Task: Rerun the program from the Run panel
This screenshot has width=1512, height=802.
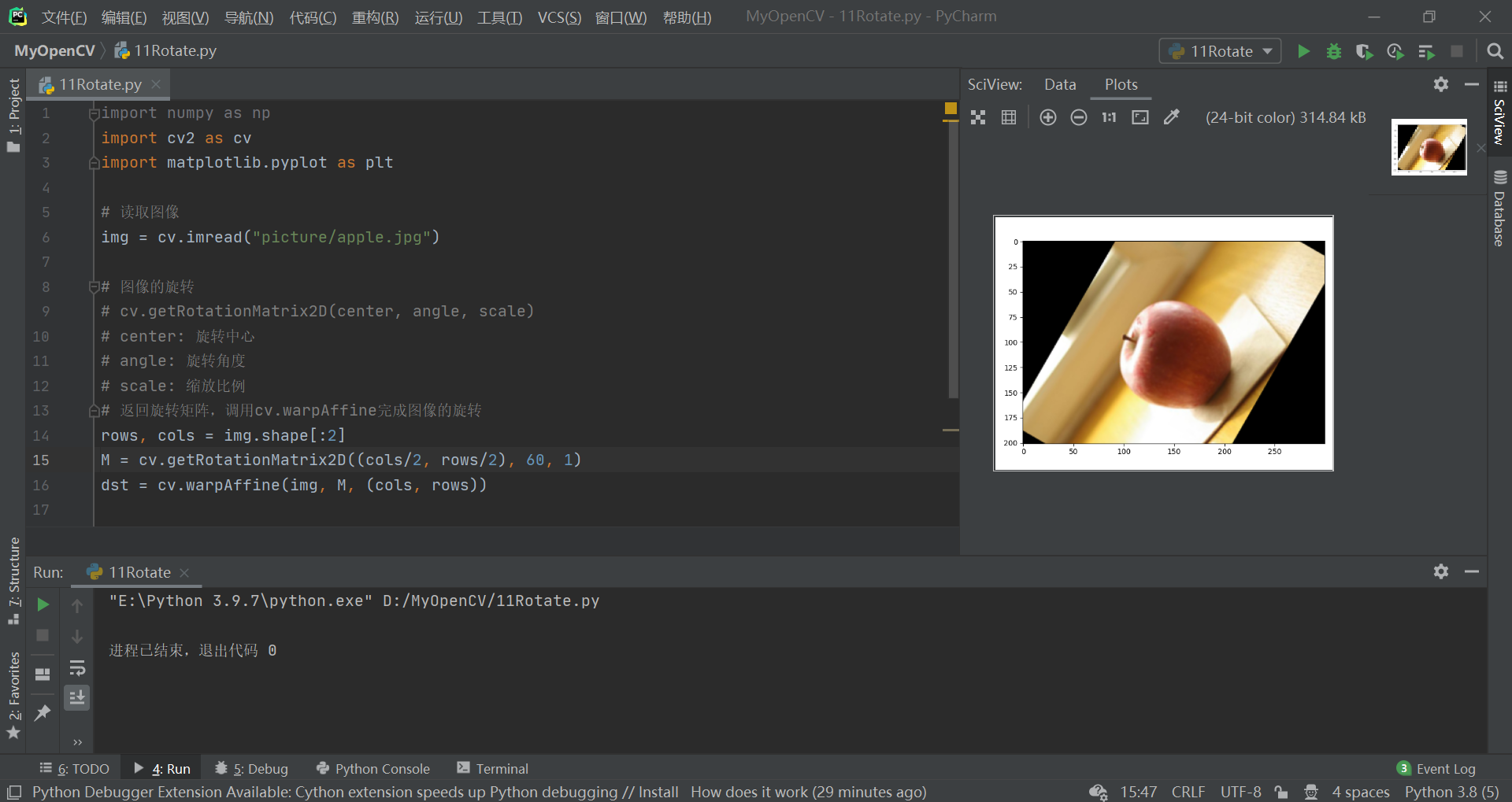Action: 43,604
